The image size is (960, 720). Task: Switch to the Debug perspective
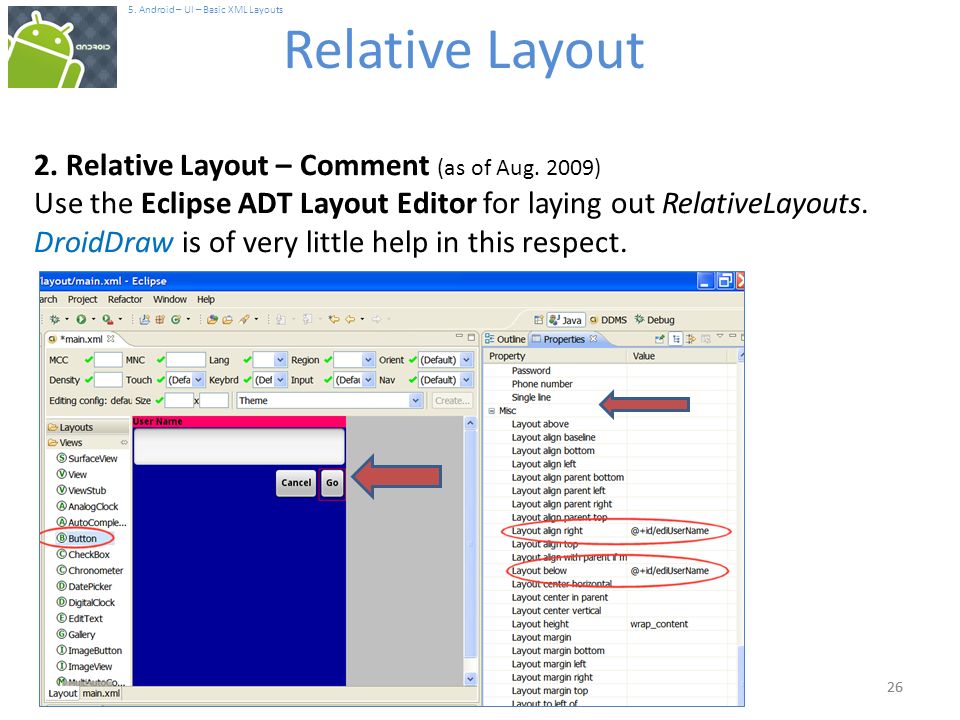[654, 320]
